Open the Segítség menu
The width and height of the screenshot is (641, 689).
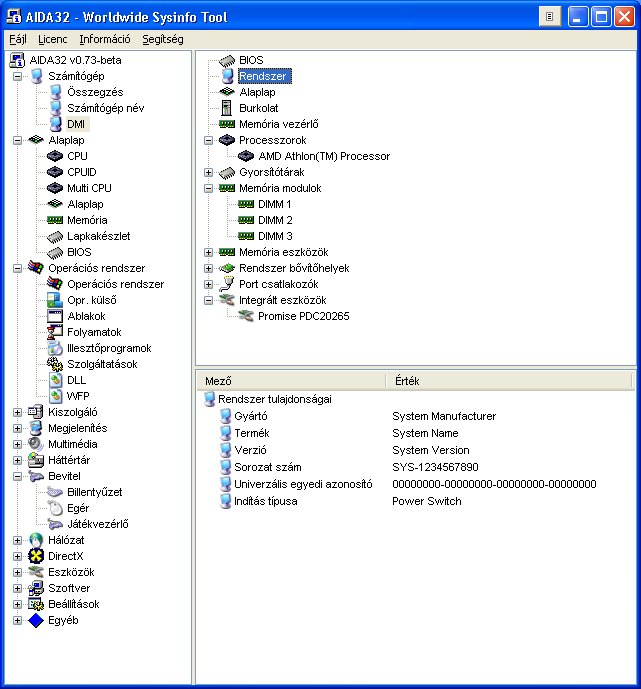[163, 40]
